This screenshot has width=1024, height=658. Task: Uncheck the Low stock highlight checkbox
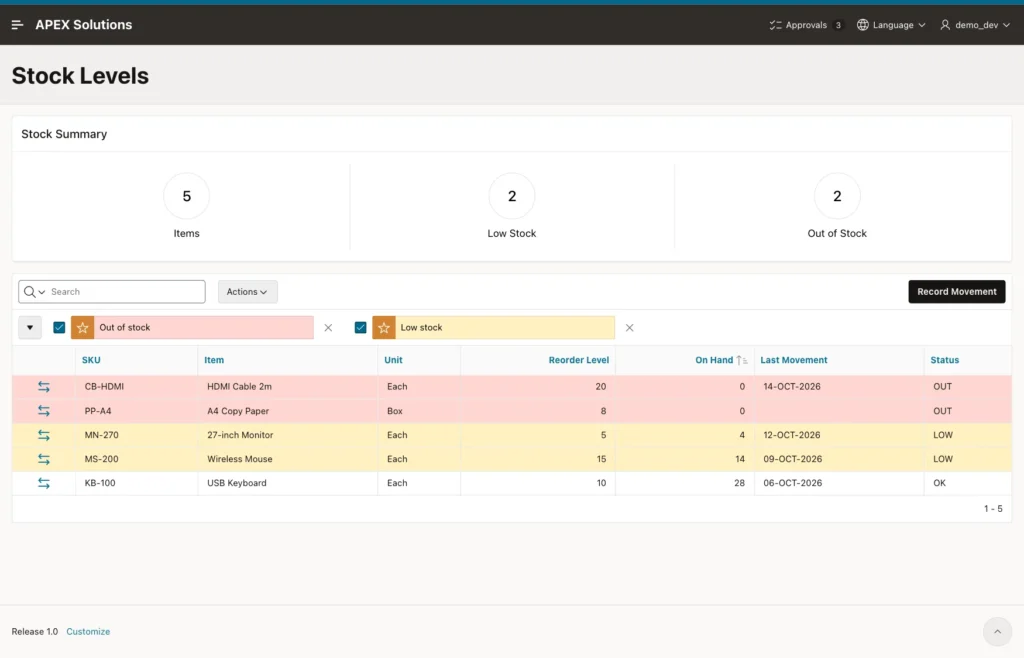pyautogui.click(x=360, y=328)
